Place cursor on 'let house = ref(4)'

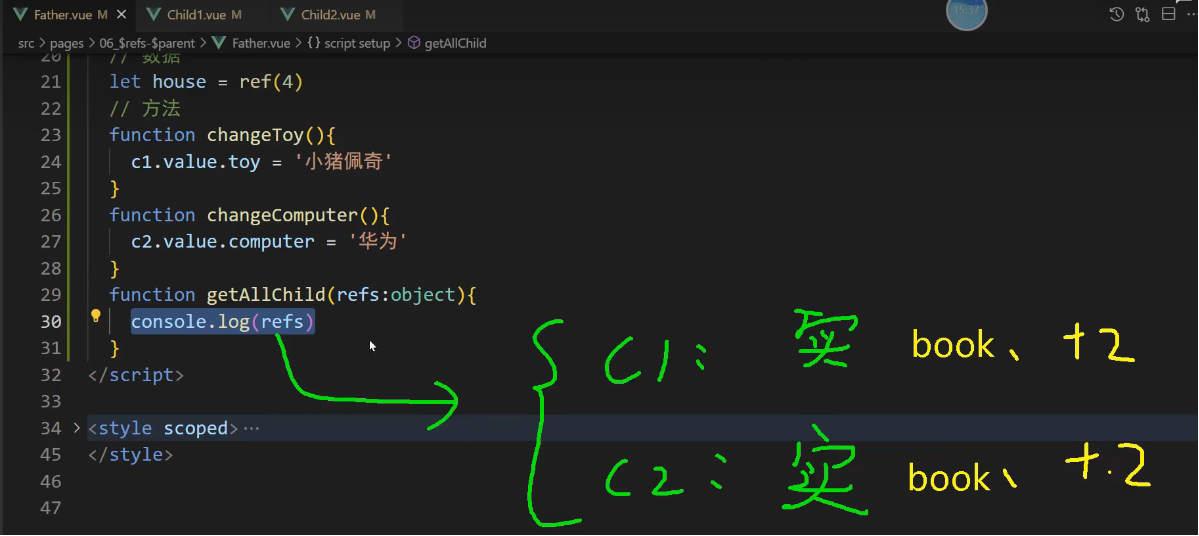coord(206,82)
